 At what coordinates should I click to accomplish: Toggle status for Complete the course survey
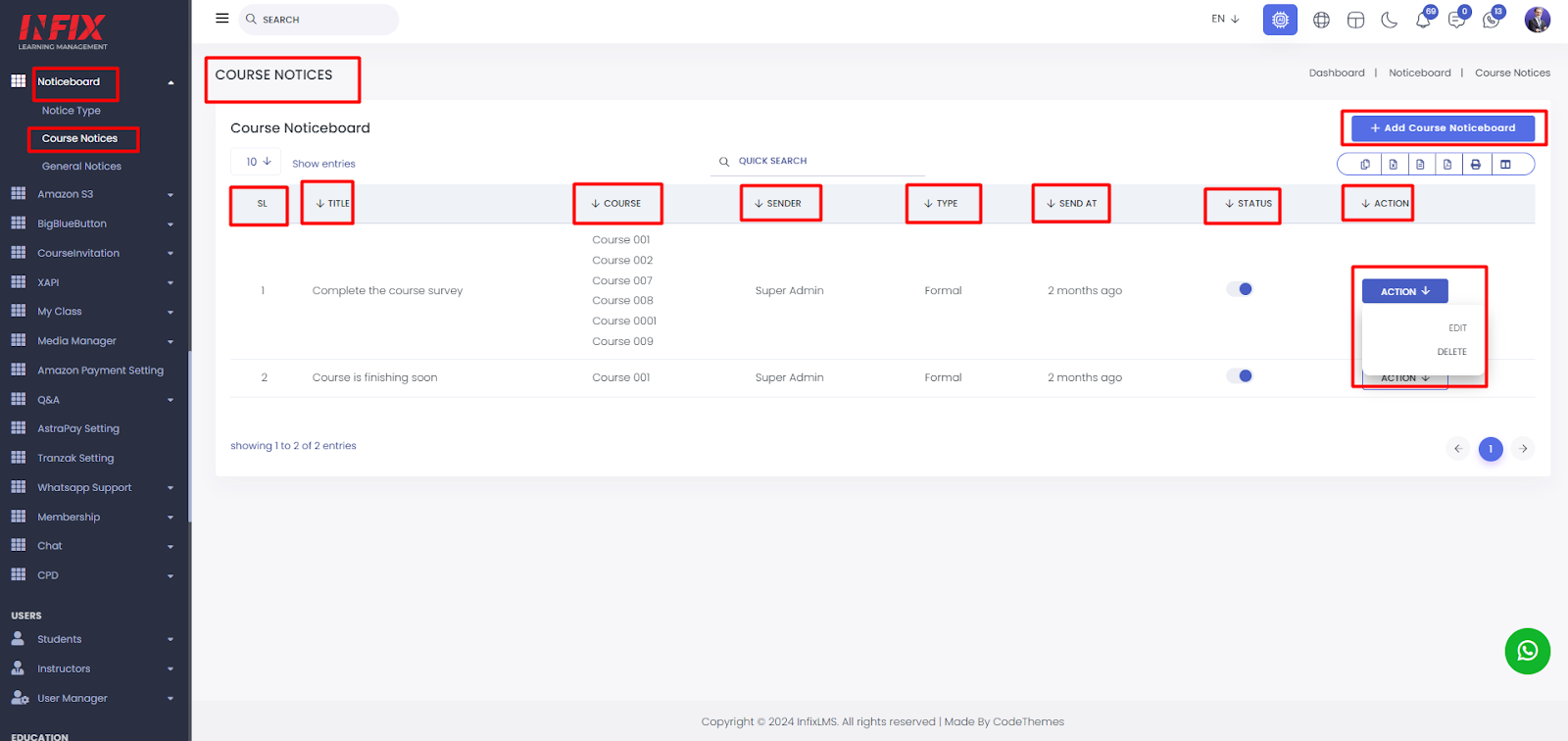pyautogui.click(x=1240, y=289)
